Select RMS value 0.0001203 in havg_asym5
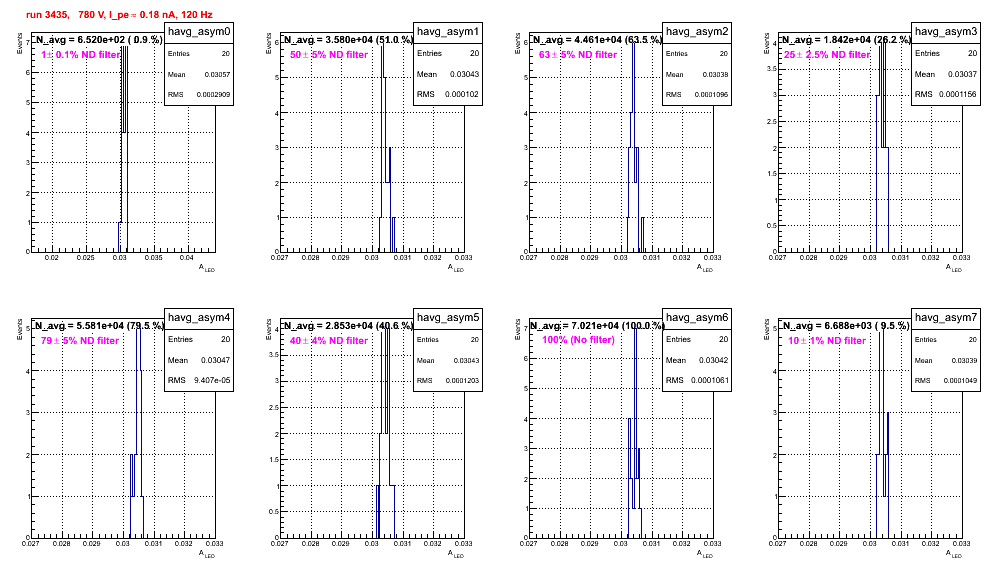The width and height of the screenshot is (996, 572). [462, 380]
